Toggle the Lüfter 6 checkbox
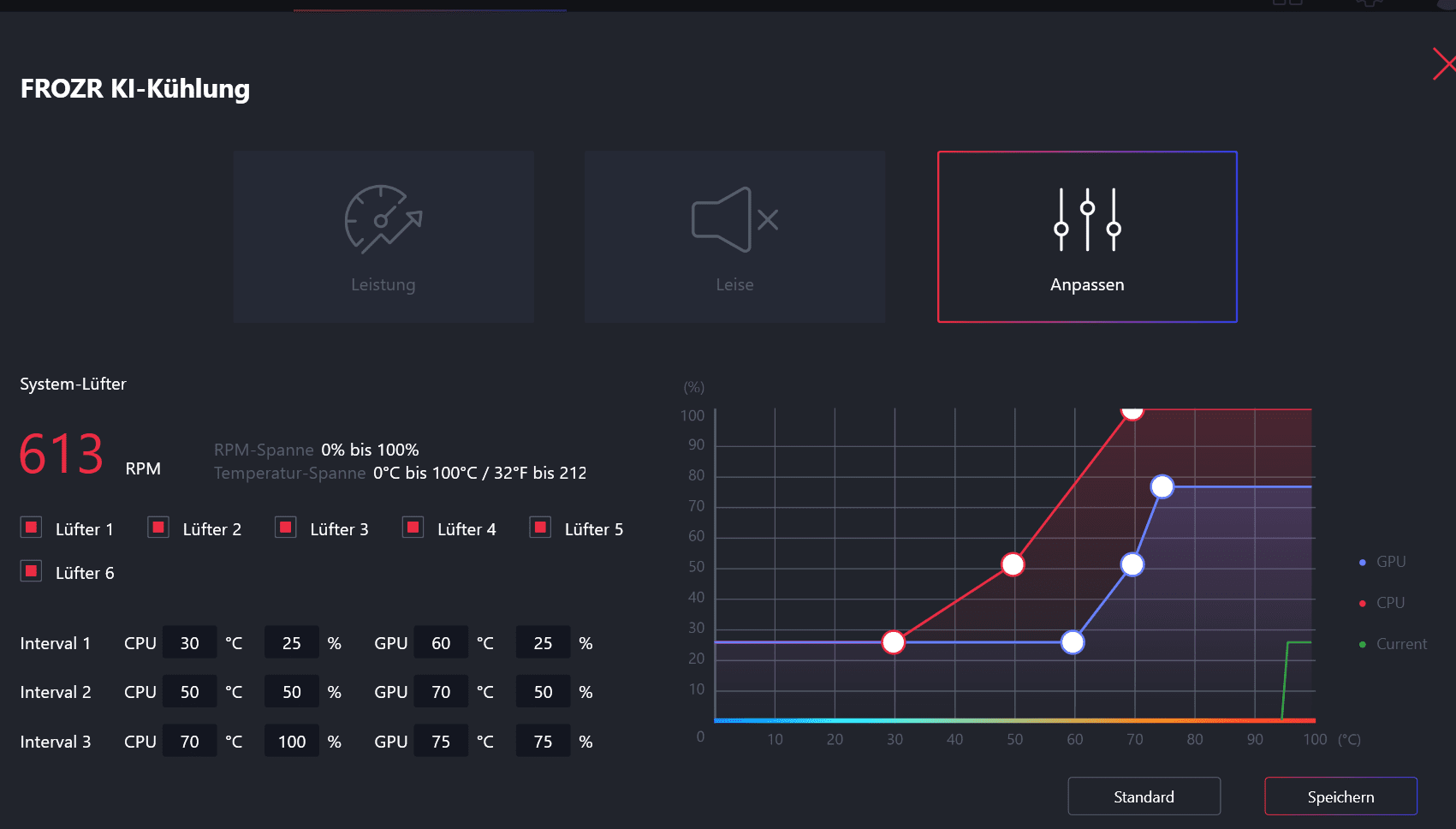Viewport: 1456px width, 829px height. 32,571
